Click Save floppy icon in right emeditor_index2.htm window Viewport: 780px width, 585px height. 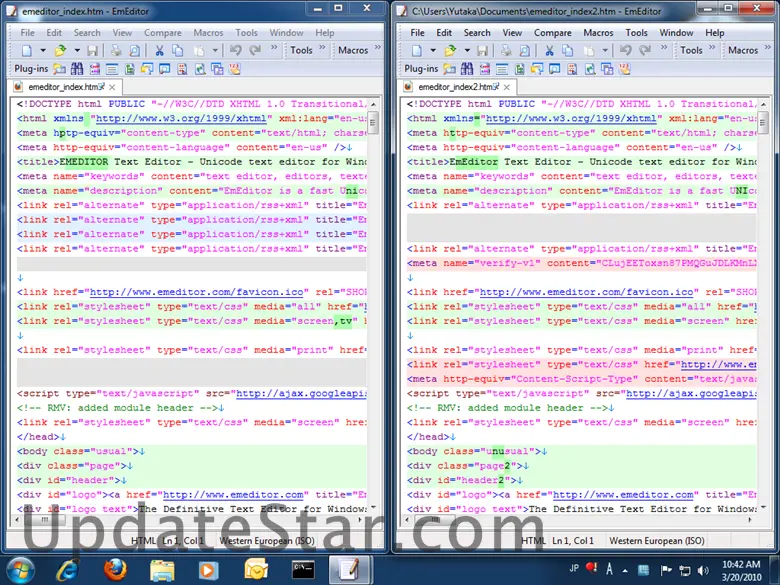tap(483, 50)
